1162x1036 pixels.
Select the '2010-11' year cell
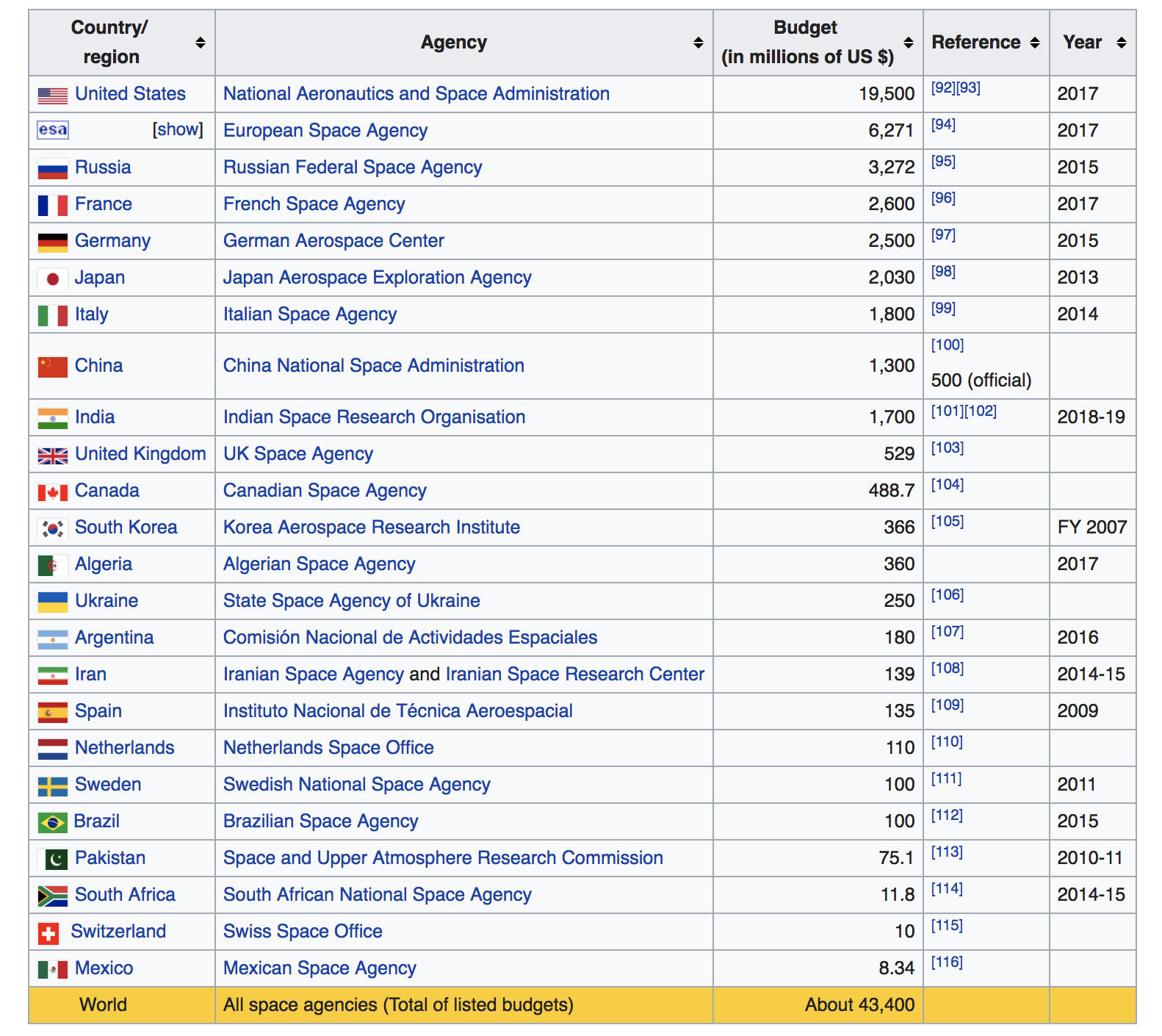[x=1090, y=858]
